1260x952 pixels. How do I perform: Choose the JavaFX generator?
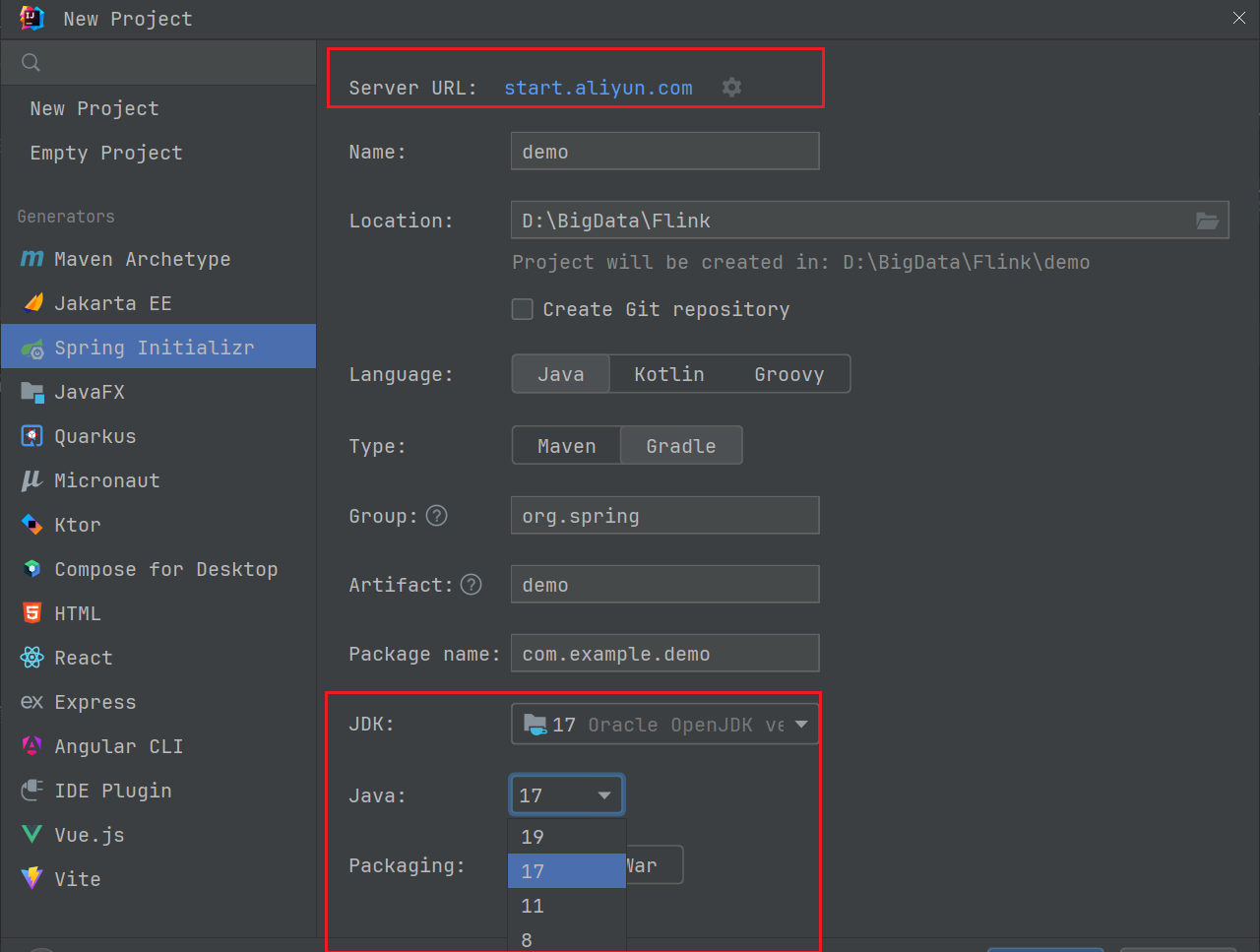point(158,392)
